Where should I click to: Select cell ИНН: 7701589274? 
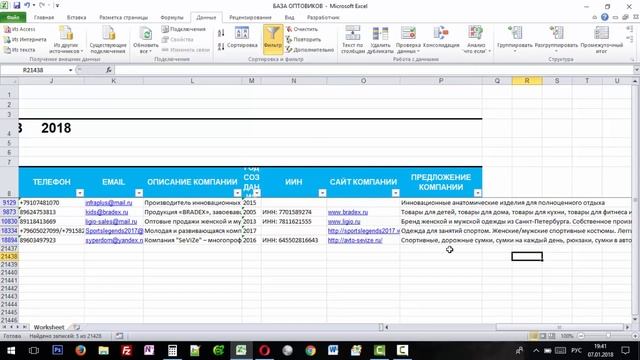pyautogui.click(x=294, y=212)
